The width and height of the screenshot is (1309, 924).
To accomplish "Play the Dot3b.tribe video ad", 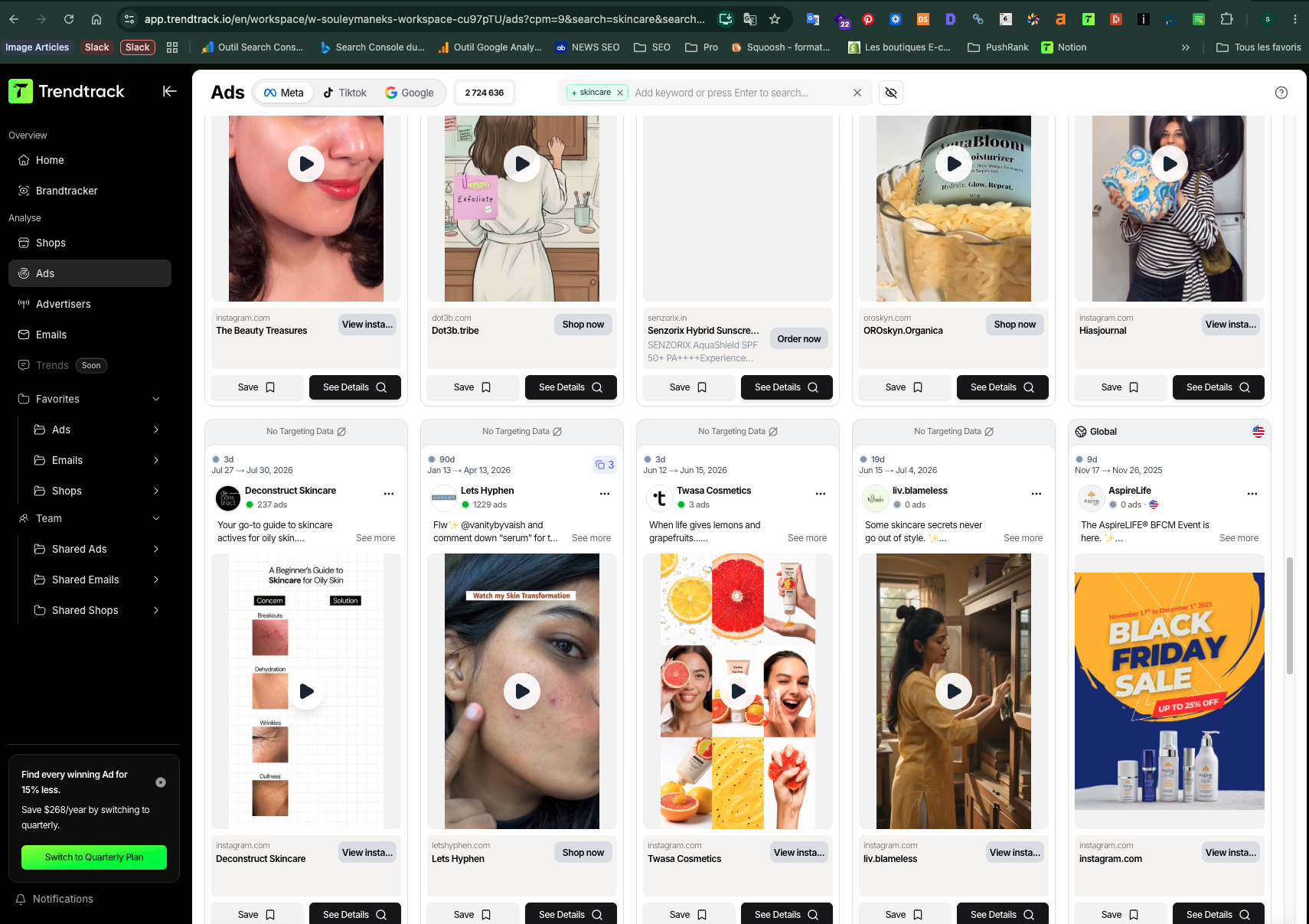I will pyautogui.click(x=522, y=164).
